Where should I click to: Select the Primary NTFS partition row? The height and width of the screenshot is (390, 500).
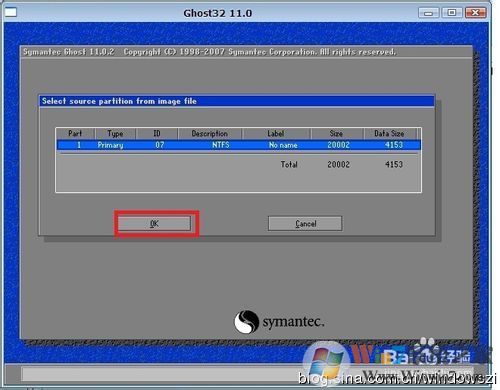tap(239, 145)
